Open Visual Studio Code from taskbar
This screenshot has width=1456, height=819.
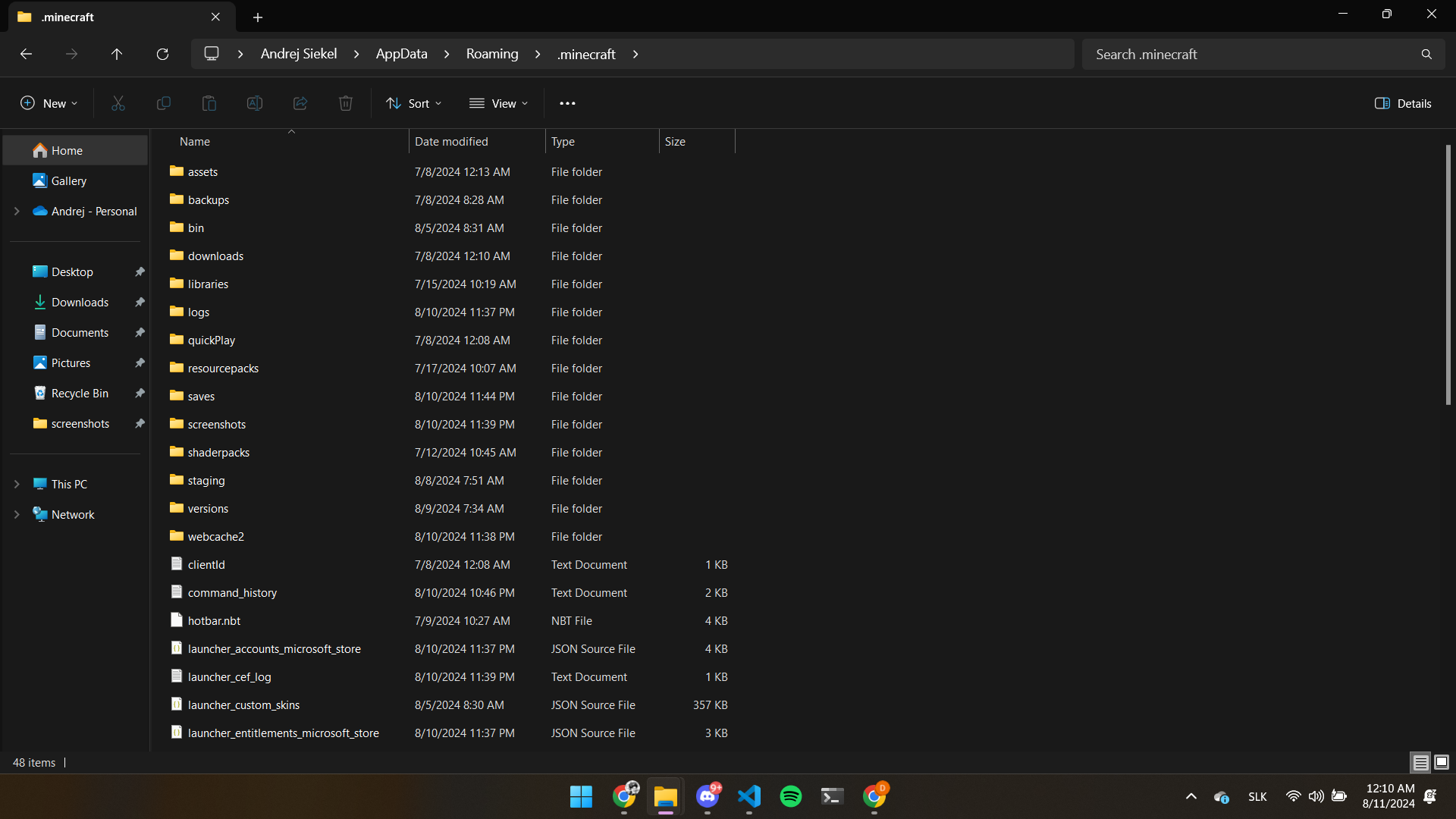(749, 796)
